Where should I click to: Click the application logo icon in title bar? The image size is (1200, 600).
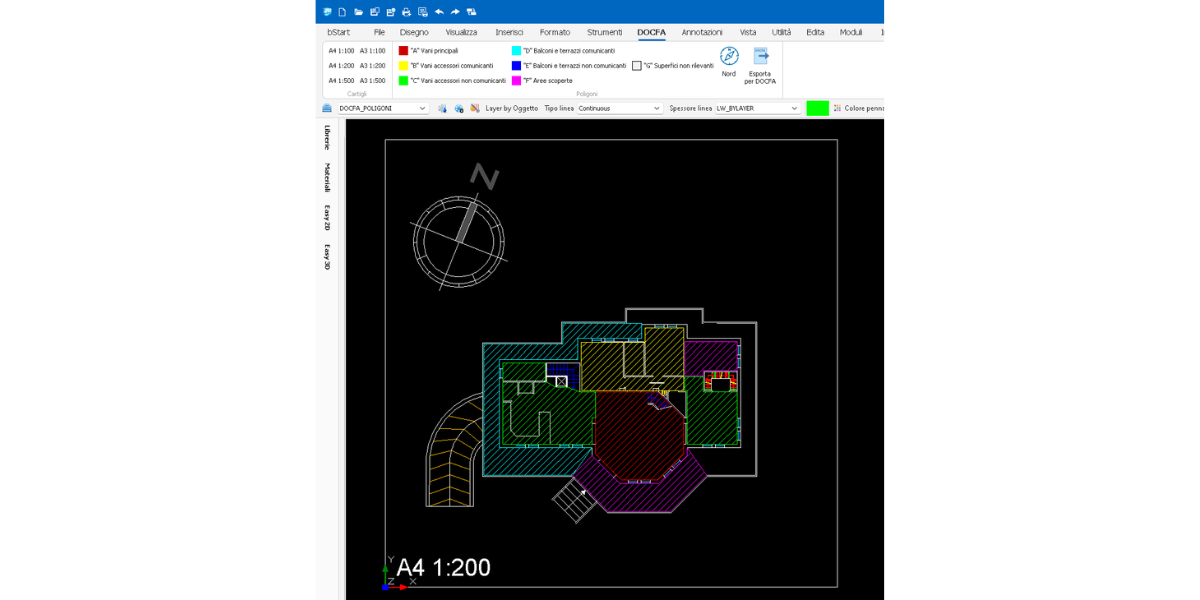click(327, 12)
